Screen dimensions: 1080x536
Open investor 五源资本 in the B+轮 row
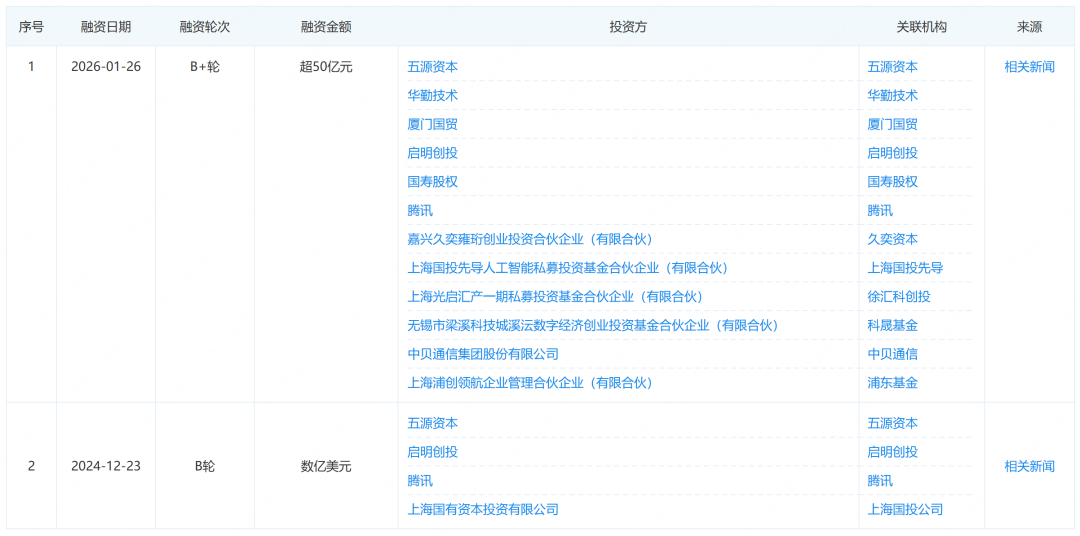point(433,67)
